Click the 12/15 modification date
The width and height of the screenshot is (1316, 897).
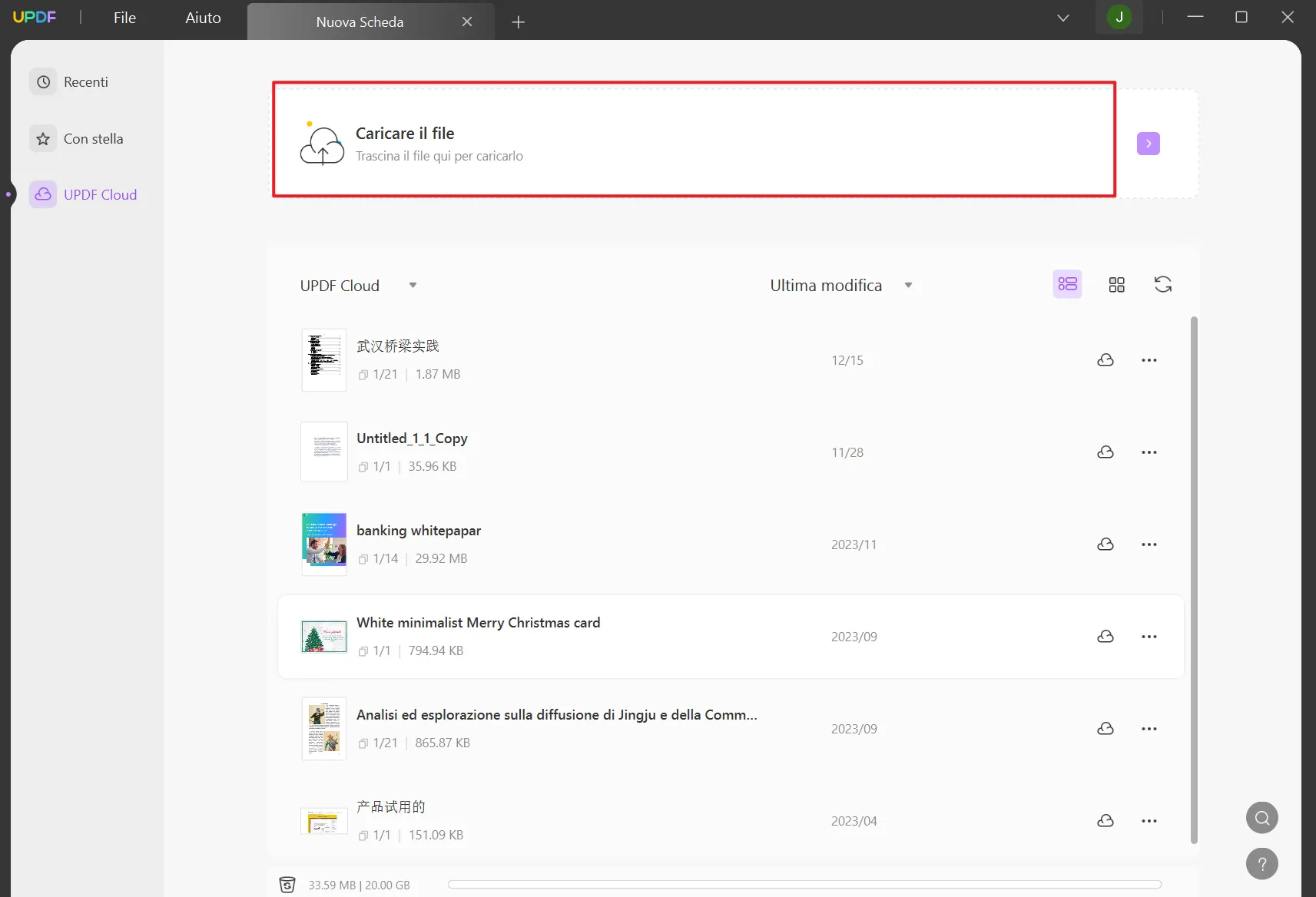point(847,360)
